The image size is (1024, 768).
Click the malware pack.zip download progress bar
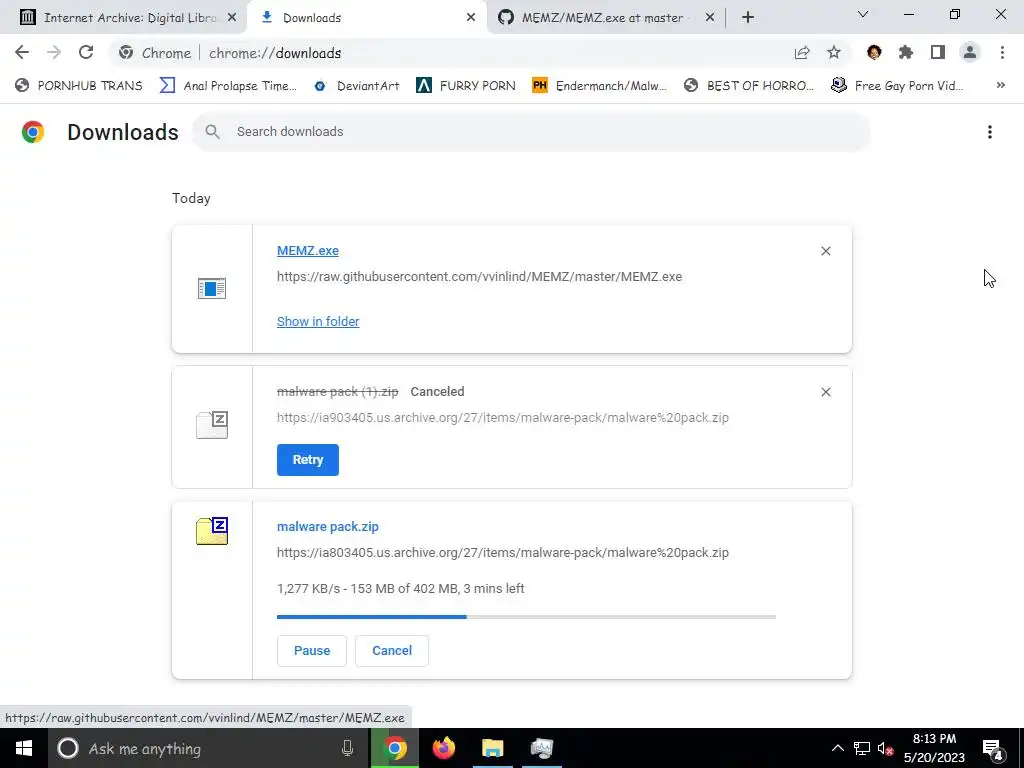click(x=526, y=616)
